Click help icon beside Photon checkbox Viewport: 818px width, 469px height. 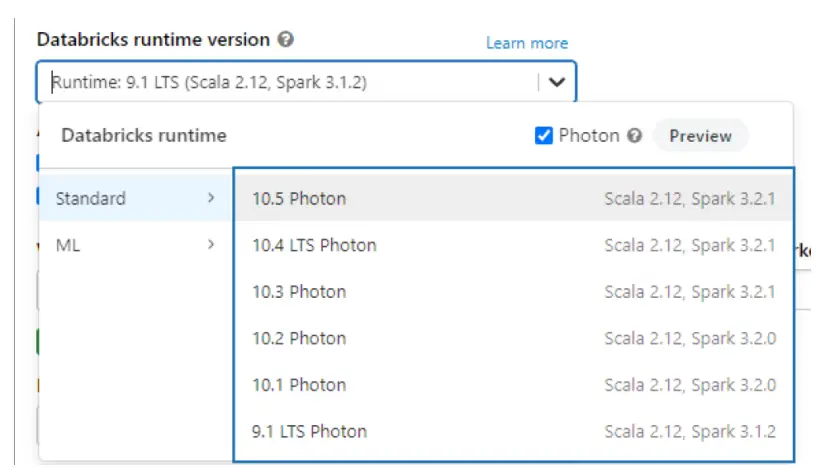point(634,136)
